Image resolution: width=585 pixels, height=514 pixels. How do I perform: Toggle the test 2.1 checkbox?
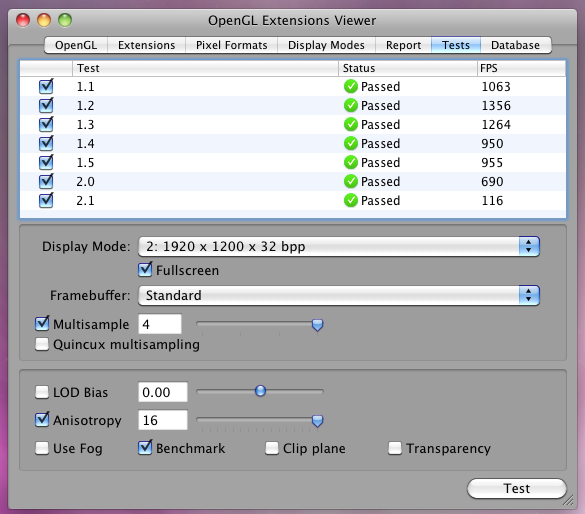(x=46, y=200)
